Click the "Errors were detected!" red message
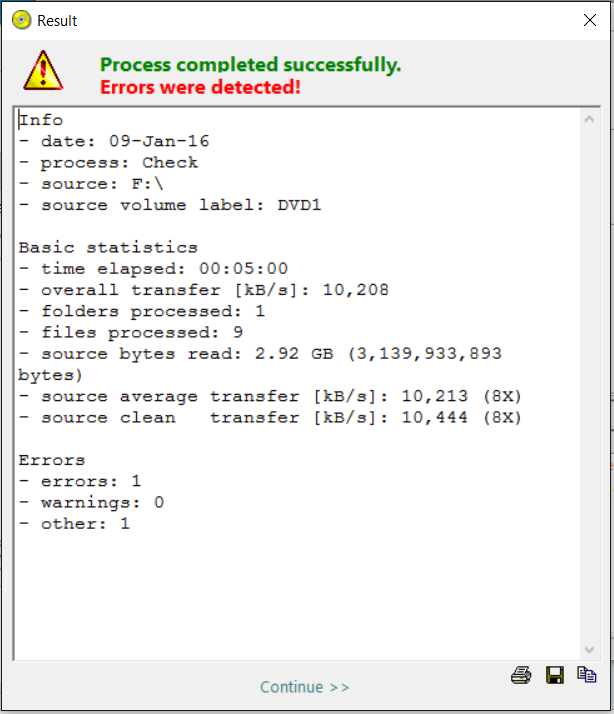The height and width of the screenshot is (714, 614). tap(200, 88)
